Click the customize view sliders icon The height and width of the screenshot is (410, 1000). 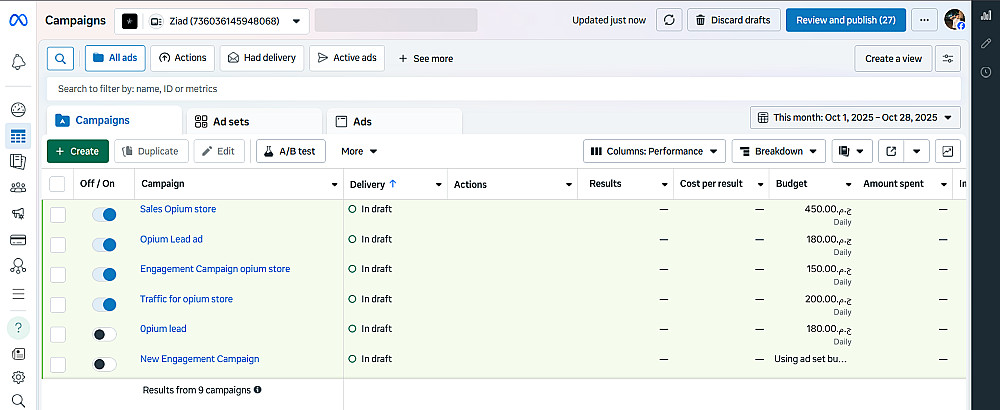[x=948, y=58]
